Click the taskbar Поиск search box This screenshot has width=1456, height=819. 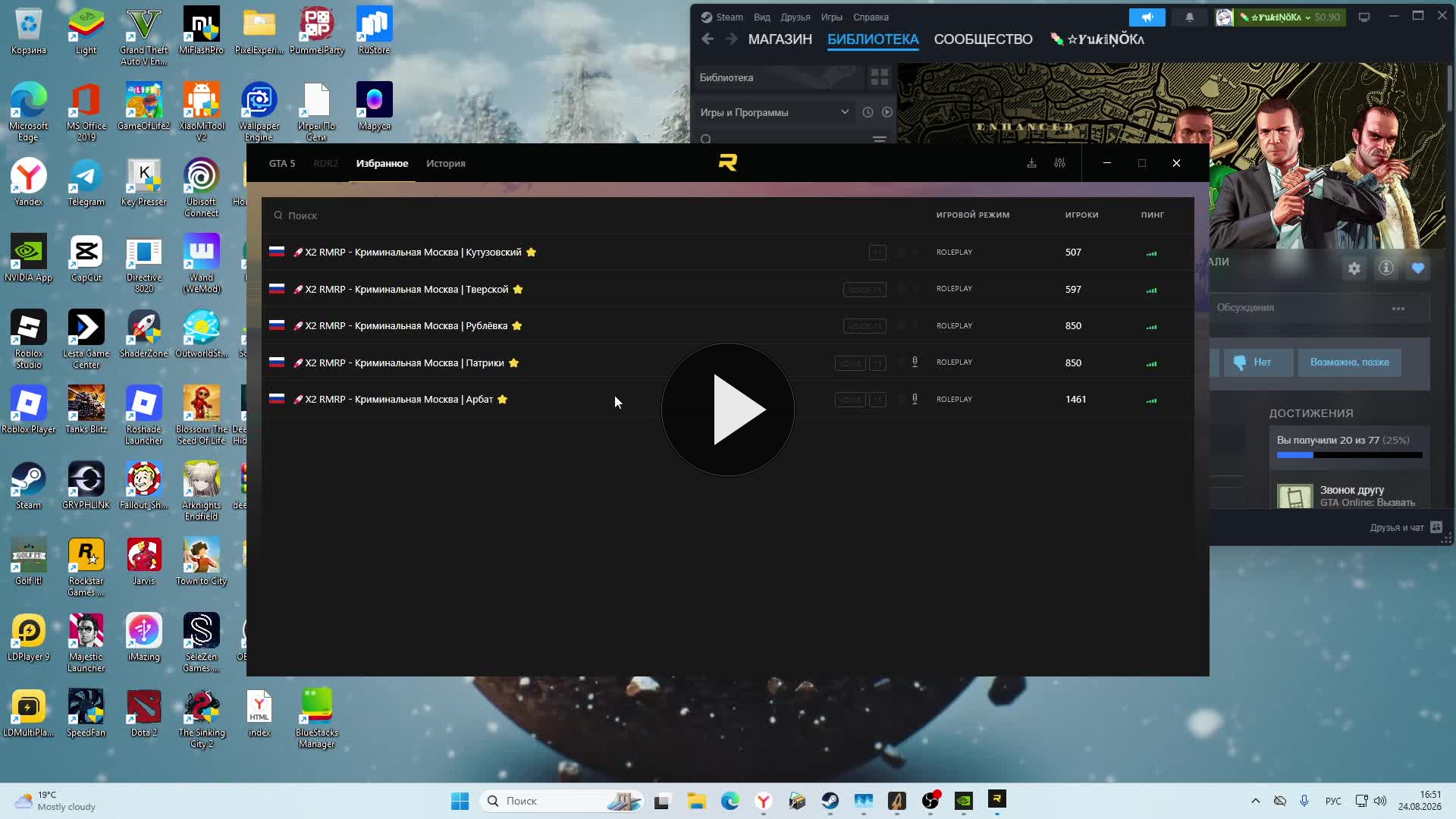(563, 801)
